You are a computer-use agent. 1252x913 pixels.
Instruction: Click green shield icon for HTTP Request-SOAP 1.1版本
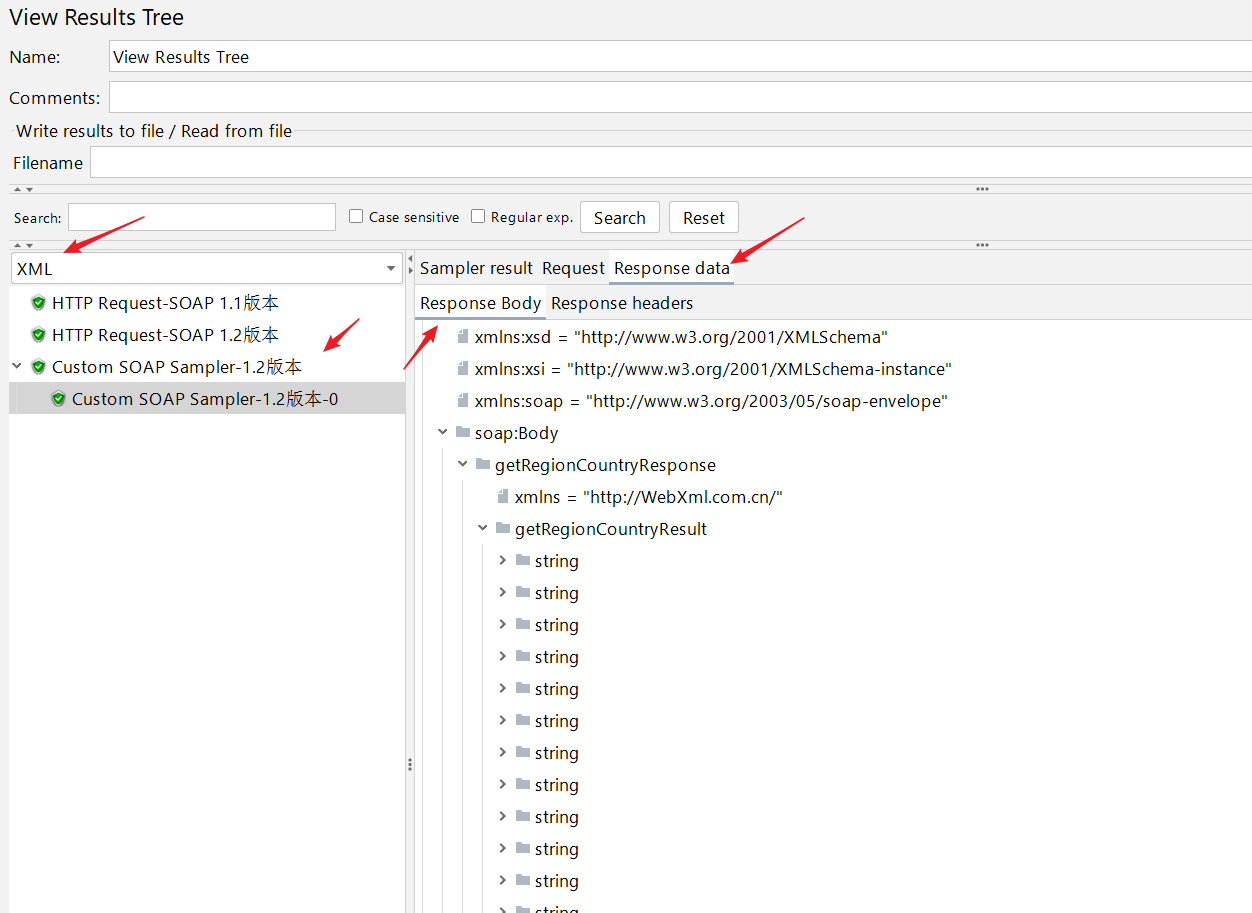[x=38, y=303]
